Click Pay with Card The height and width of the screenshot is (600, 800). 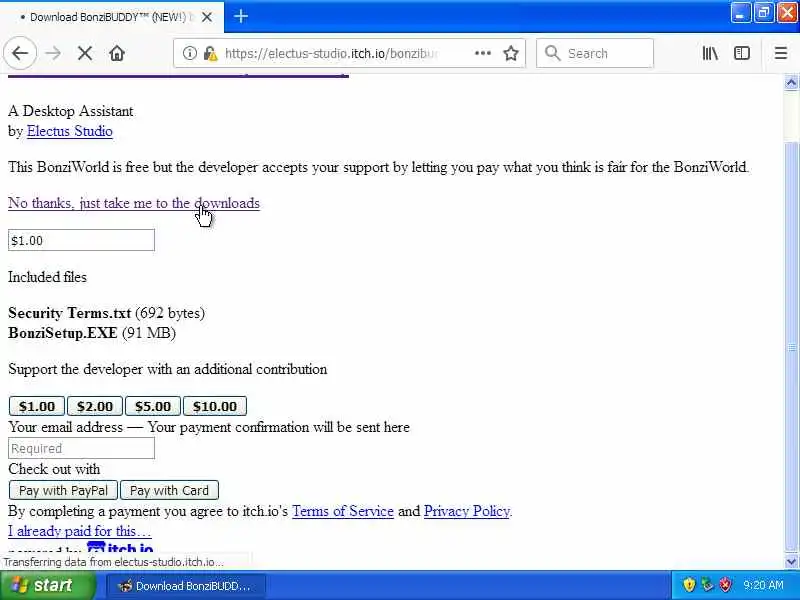point(169,490)
